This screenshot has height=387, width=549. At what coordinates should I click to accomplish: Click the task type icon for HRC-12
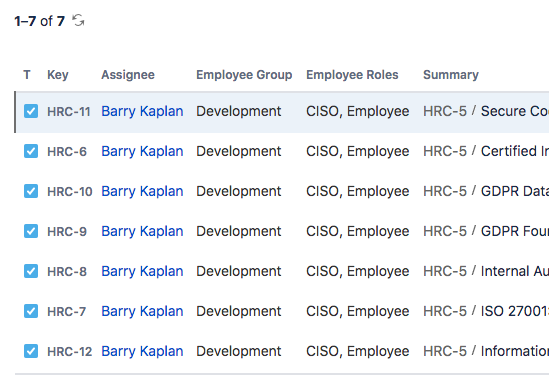[31, 351]
